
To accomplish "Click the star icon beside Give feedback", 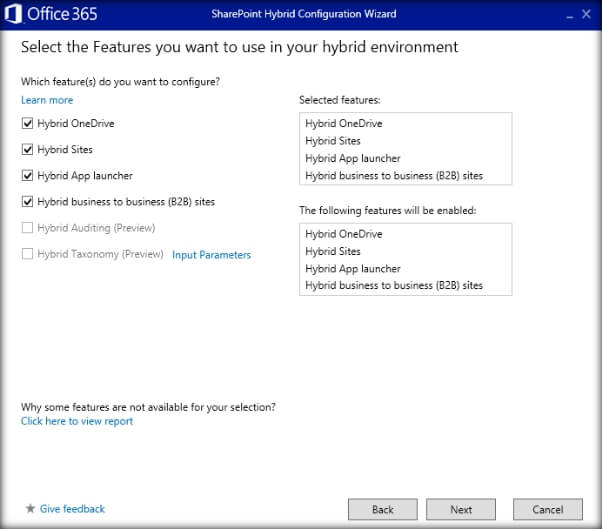I will 30,509.
